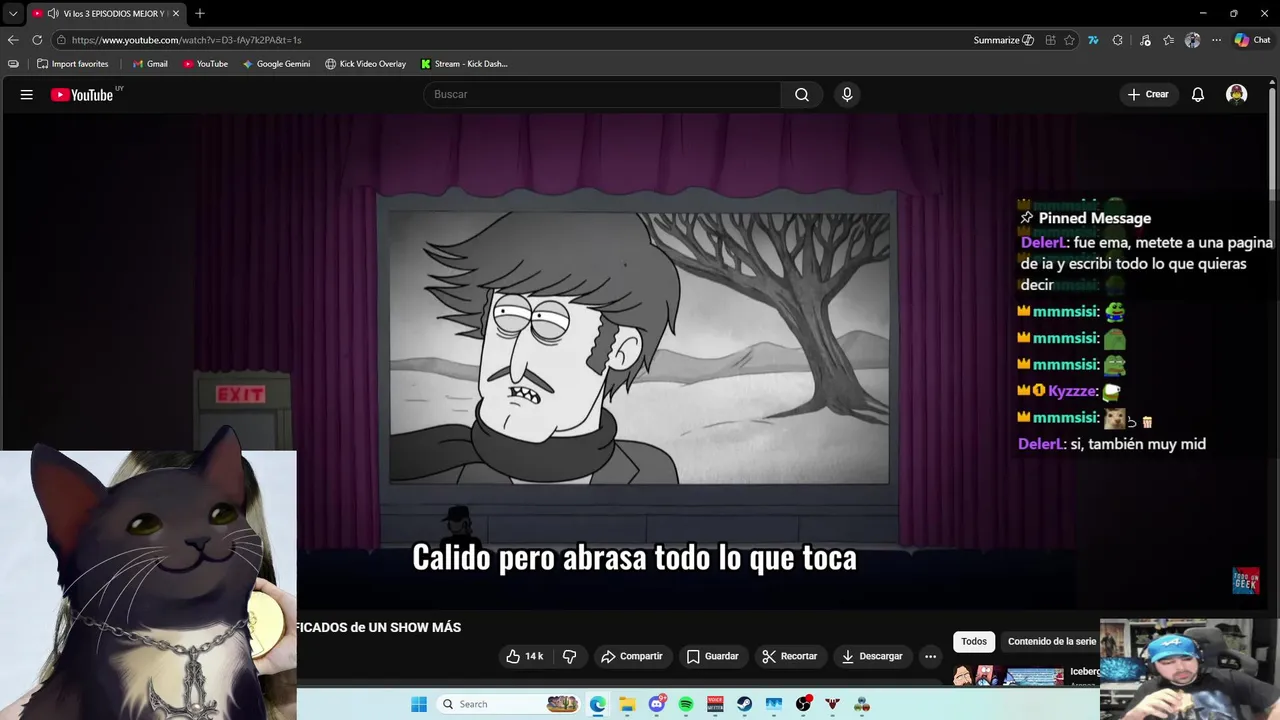The height and width of the screenshot is (720, 1280).
Task: Open the TradingView extension icon
Action: pyautogui.click(x=1093, y=40)
